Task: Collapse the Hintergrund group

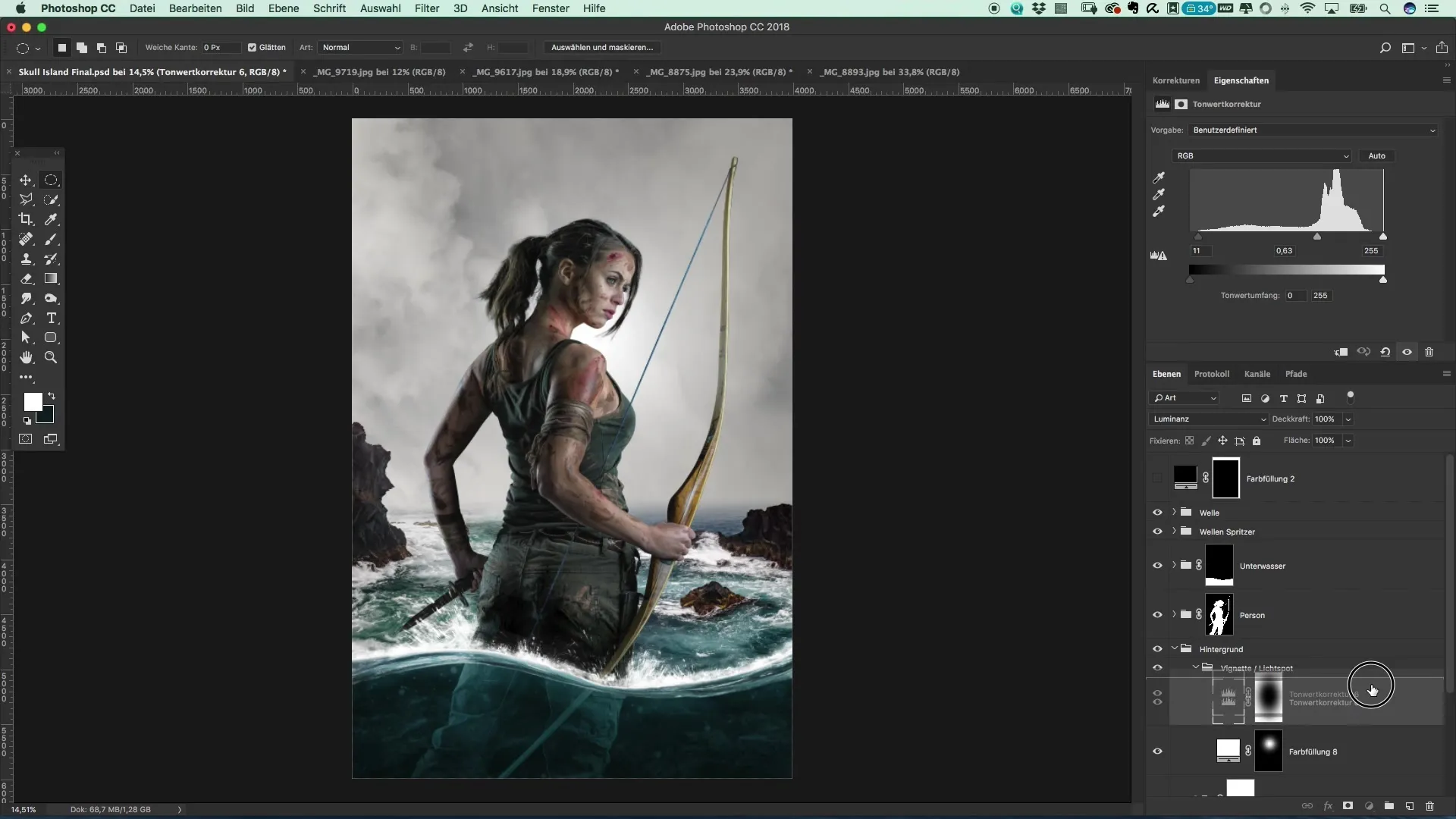Action: [x=1174, y=649]
